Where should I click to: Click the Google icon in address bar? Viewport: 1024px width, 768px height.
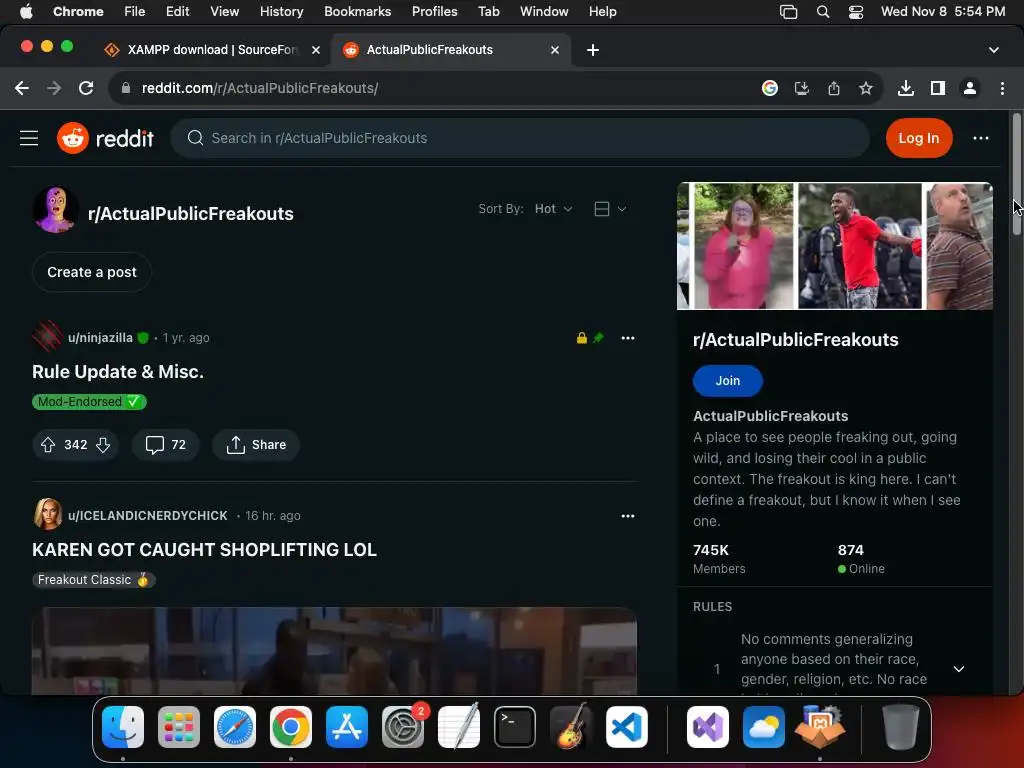pyautogui.click(x=770, y=88)
